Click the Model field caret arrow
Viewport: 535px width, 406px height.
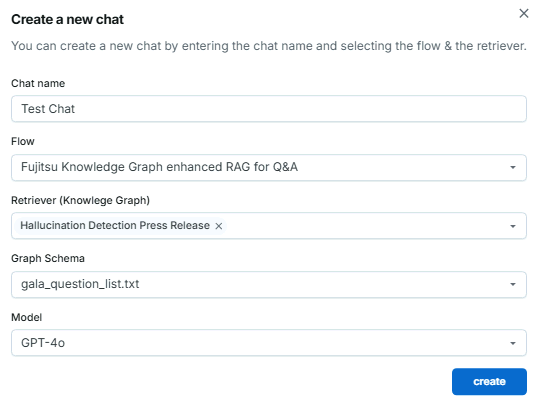coord(512,343)
